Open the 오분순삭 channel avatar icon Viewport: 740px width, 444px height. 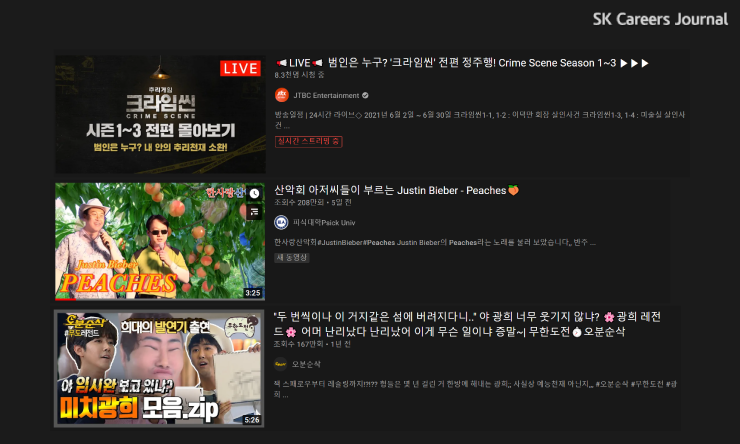click(281, 364)
